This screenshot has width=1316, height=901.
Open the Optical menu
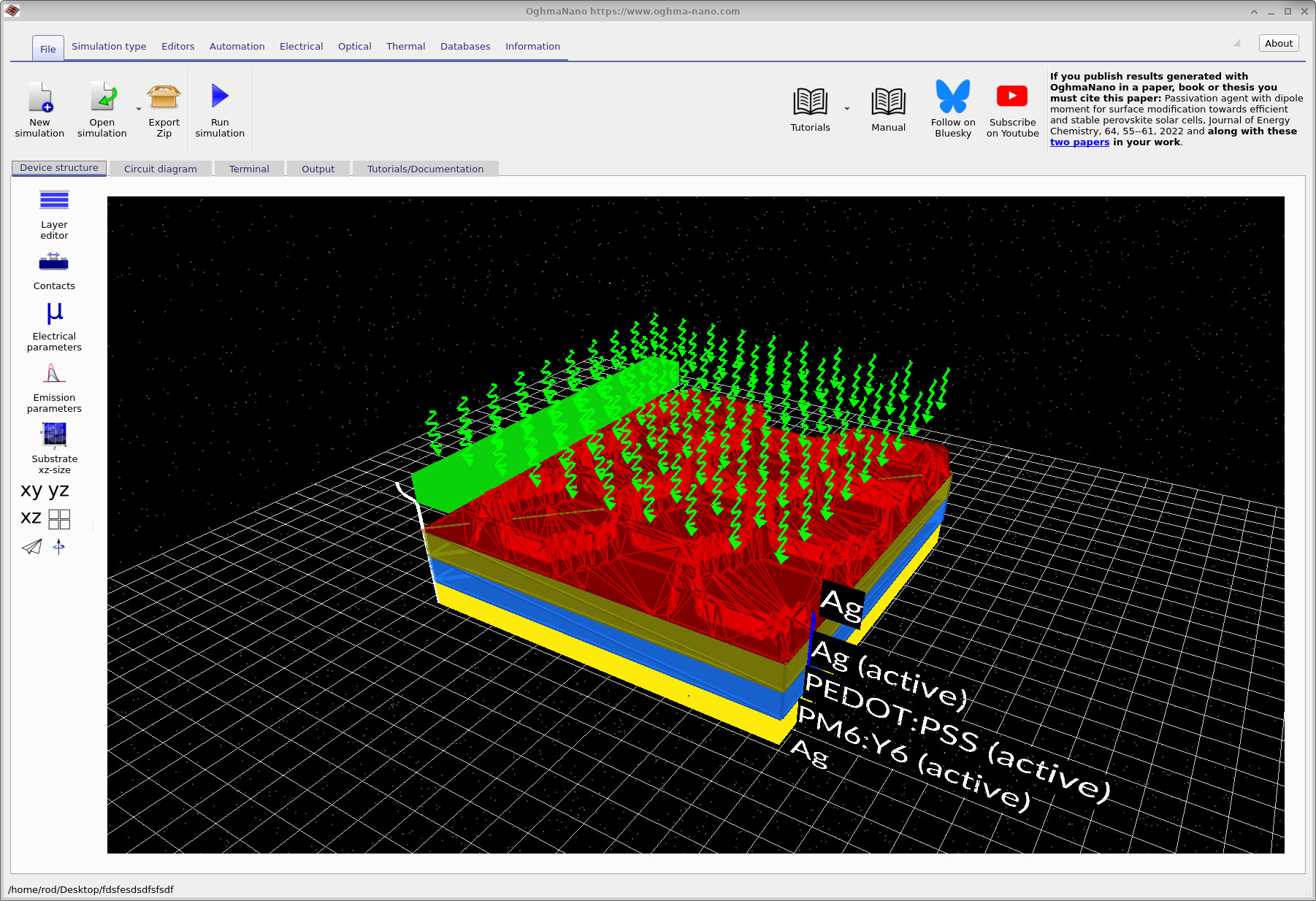(x=354, y=46)
